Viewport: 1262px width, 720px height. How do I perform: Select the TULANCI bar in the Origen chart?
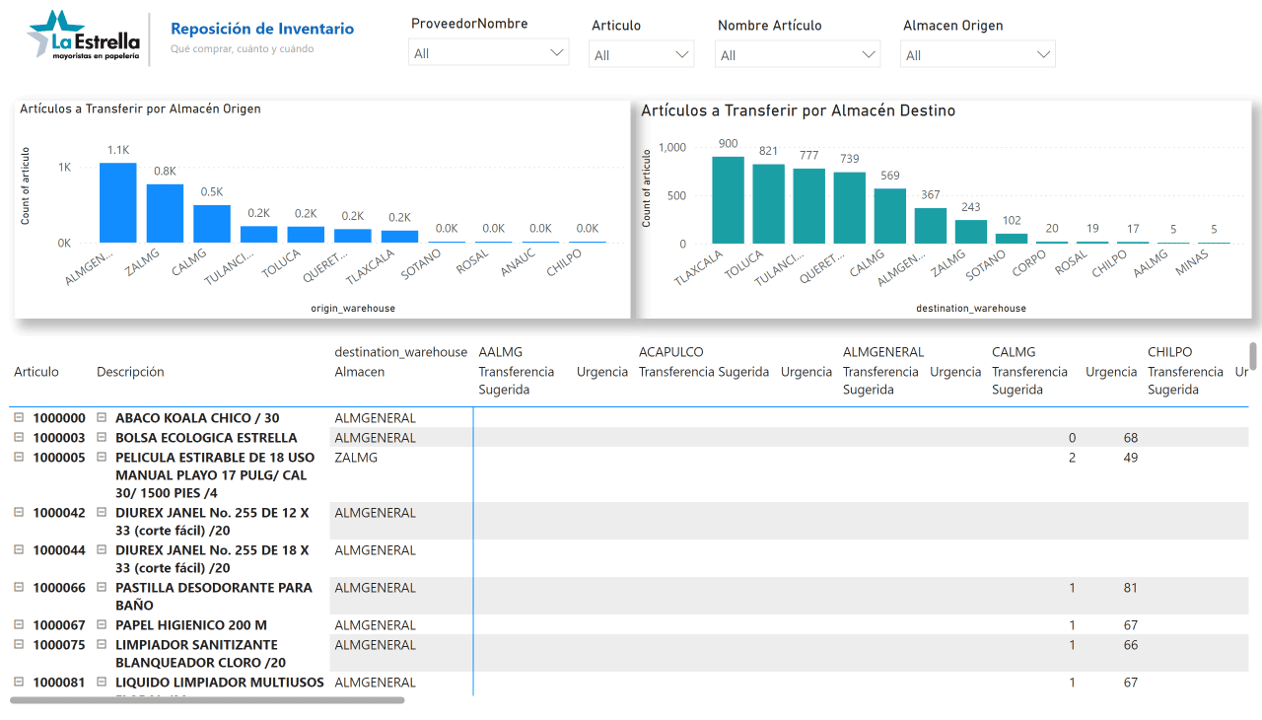pos(259,234)
